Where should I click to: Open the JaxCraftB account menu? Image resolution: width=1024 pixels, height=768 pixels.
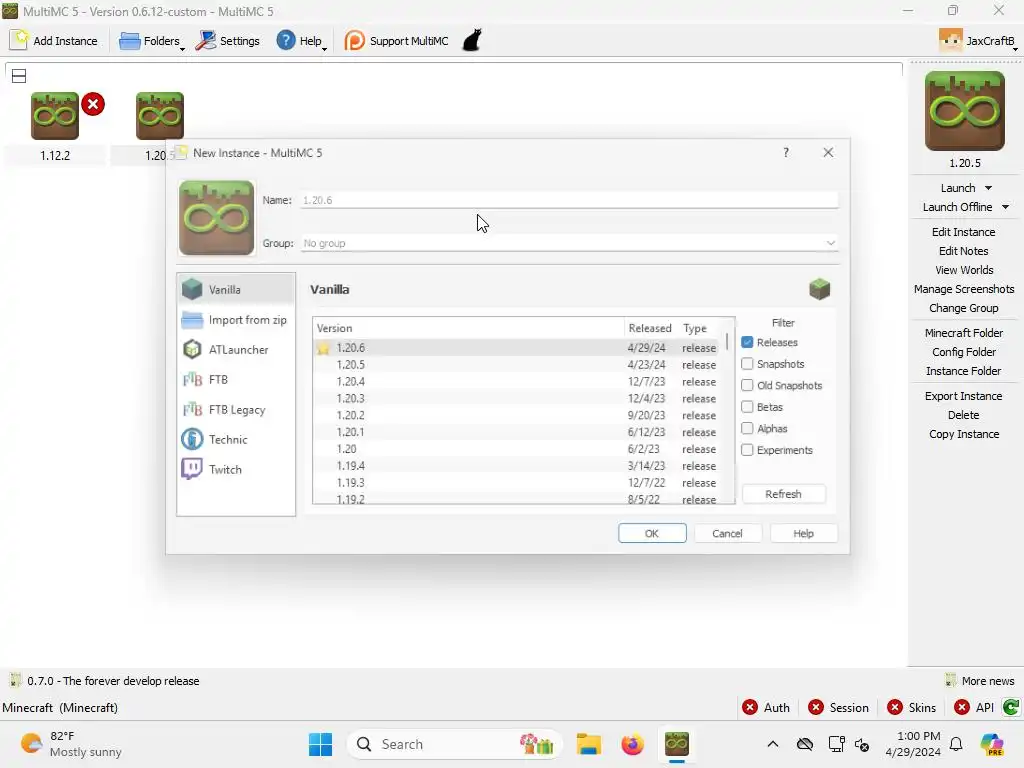978,40
